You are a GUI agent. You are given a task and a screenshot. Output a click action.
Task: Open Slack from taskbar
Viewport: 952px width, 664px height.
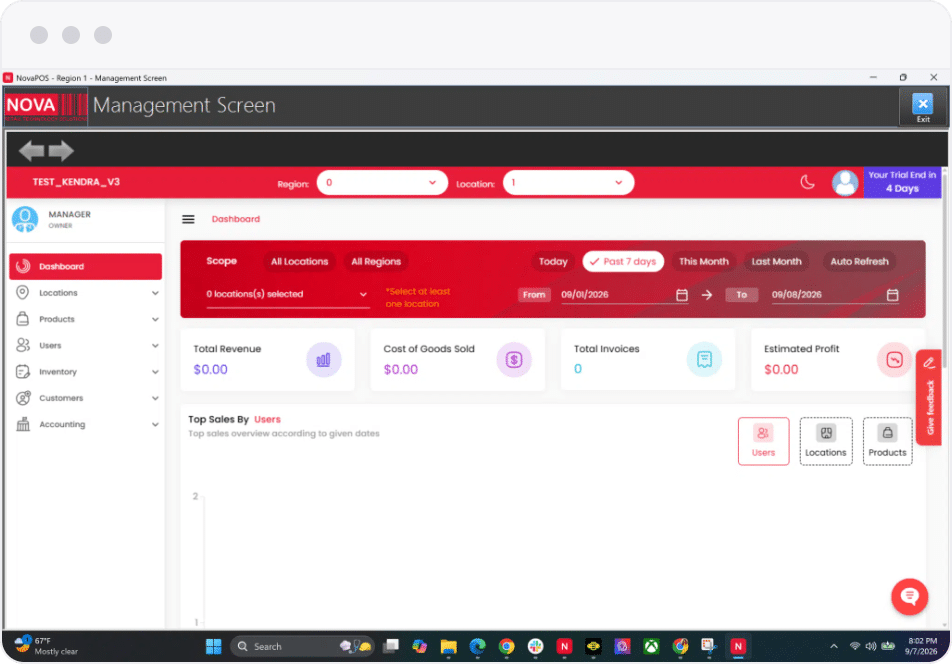[536, 646]
